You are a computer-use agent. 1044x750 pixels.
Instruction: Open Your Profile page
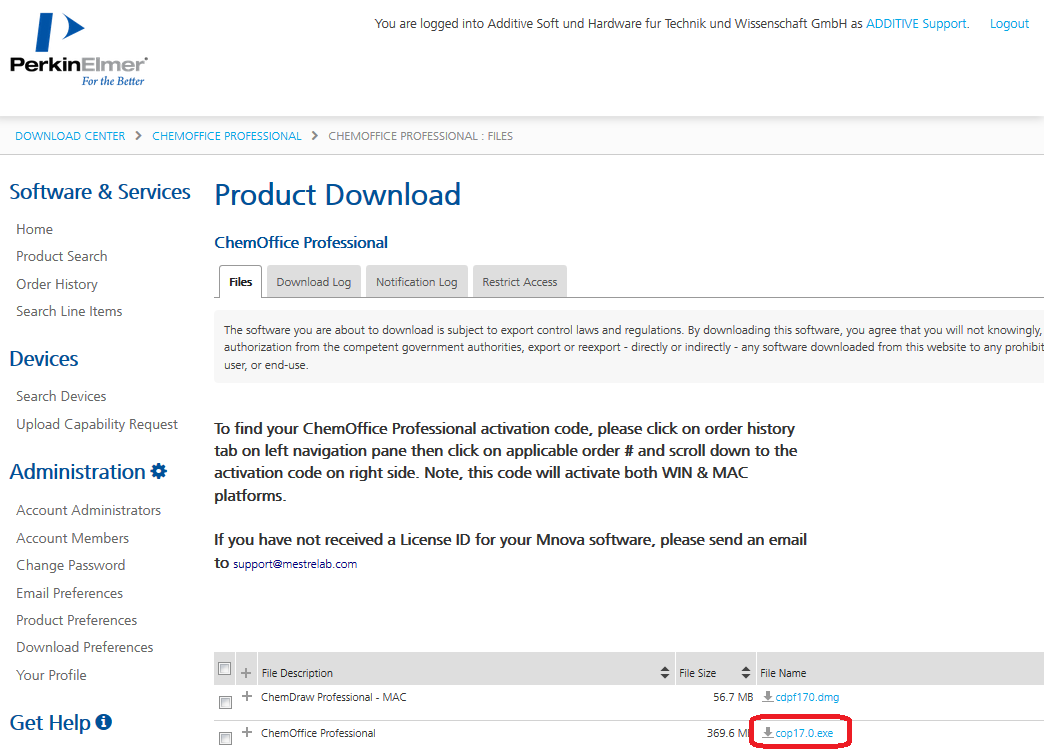51,675
